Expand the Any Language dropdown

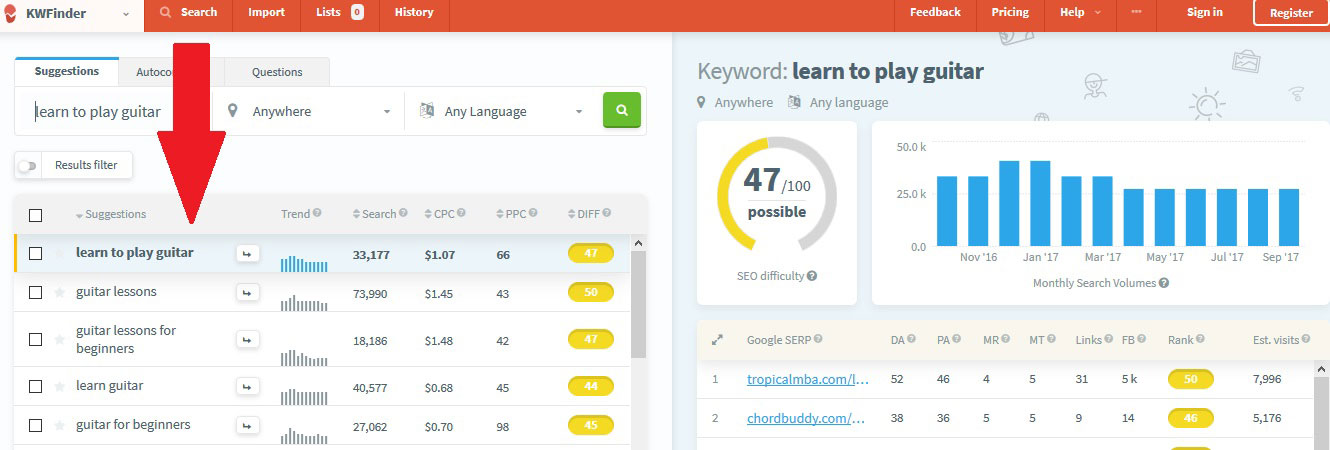(x=502, y=111)
